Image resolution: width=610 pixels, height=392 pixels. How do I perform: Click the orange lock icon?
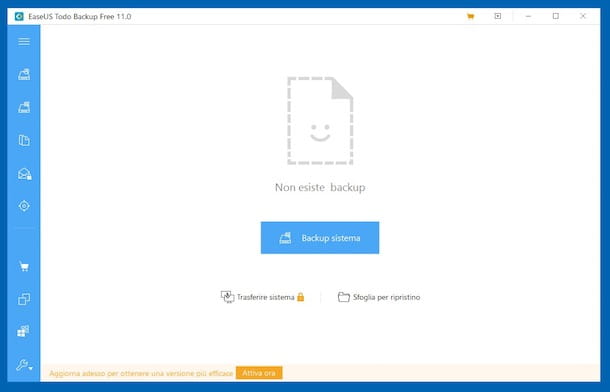point(300,297)
